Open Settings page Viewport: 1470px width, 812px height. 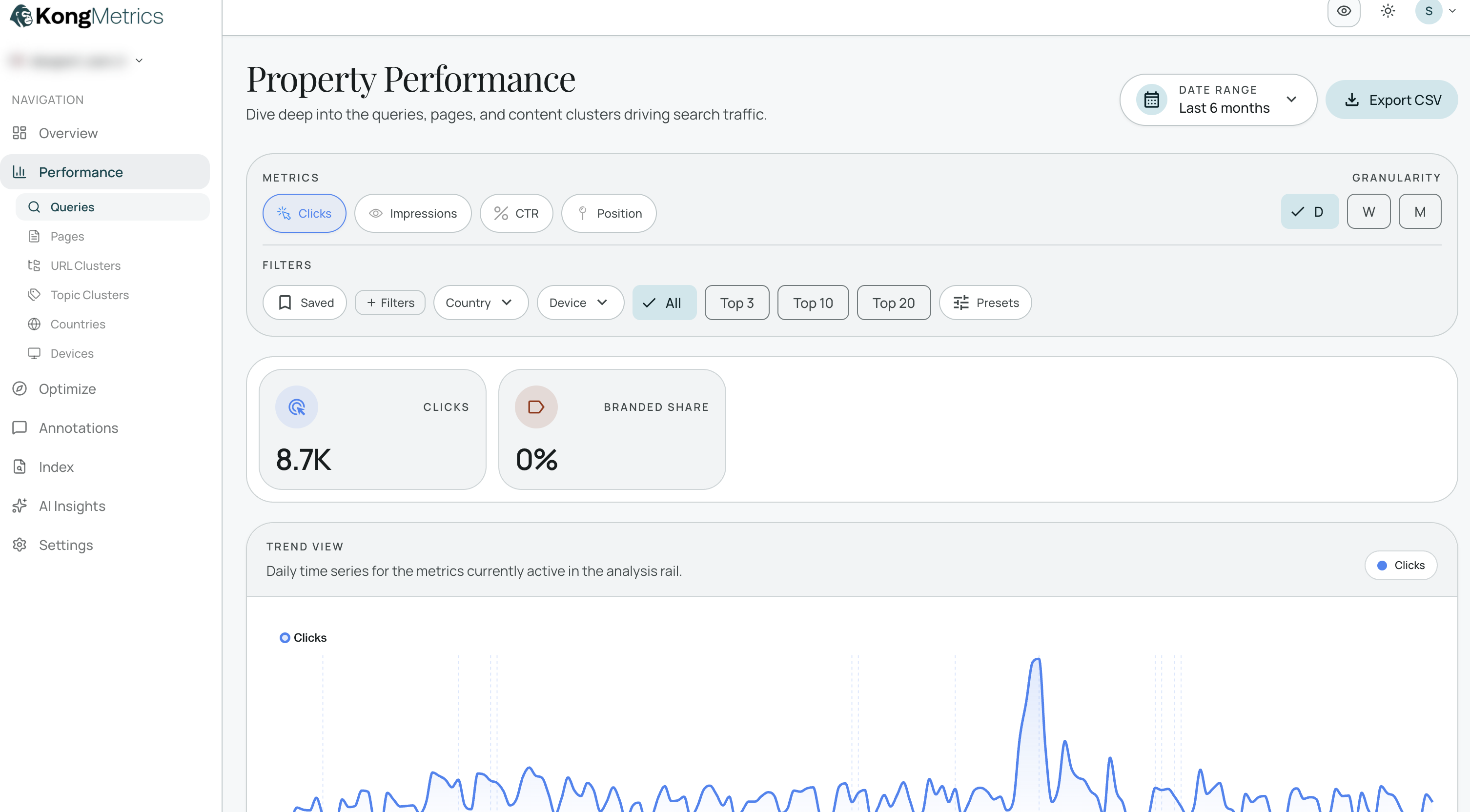click(105, 545)
